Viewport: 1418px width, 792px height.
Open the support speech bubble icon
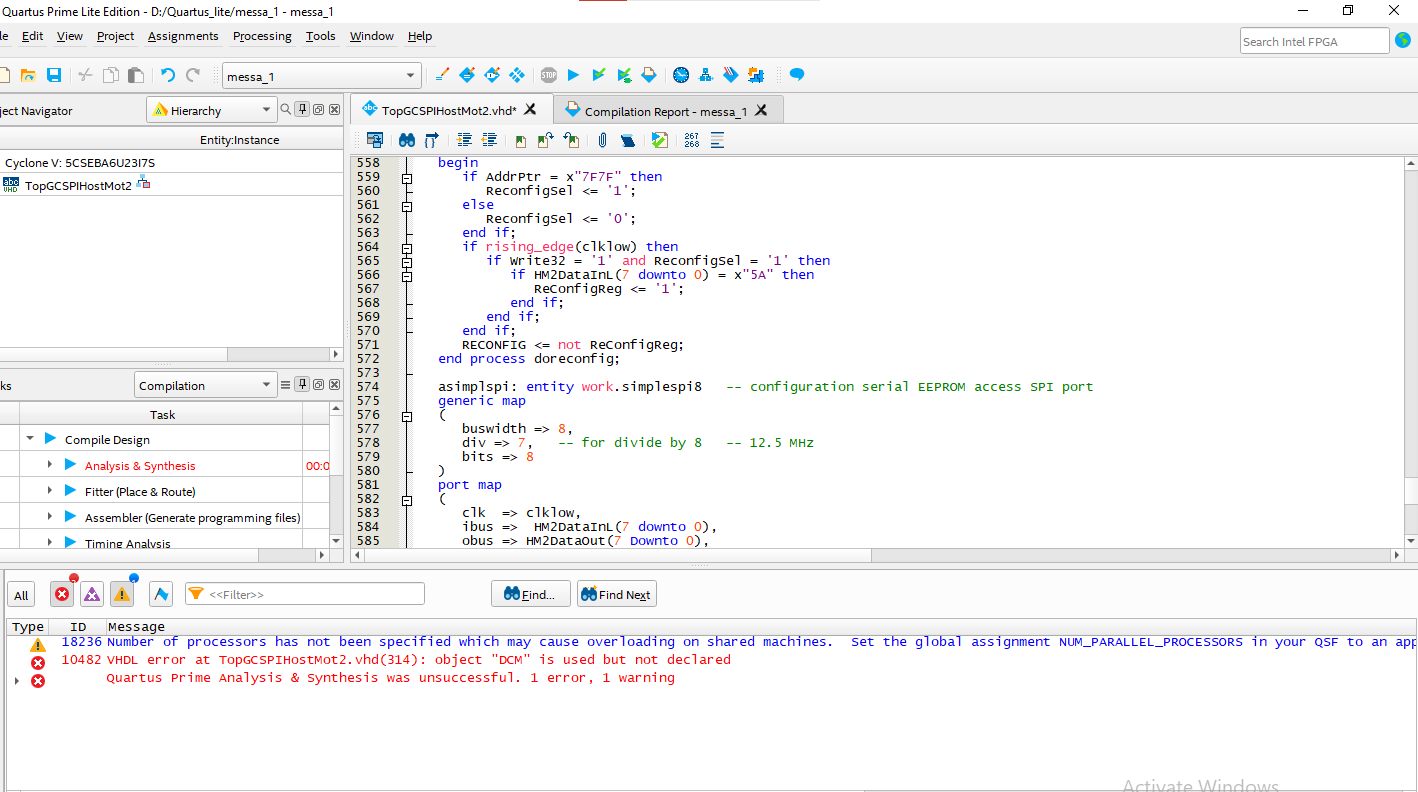pos(797,75)
